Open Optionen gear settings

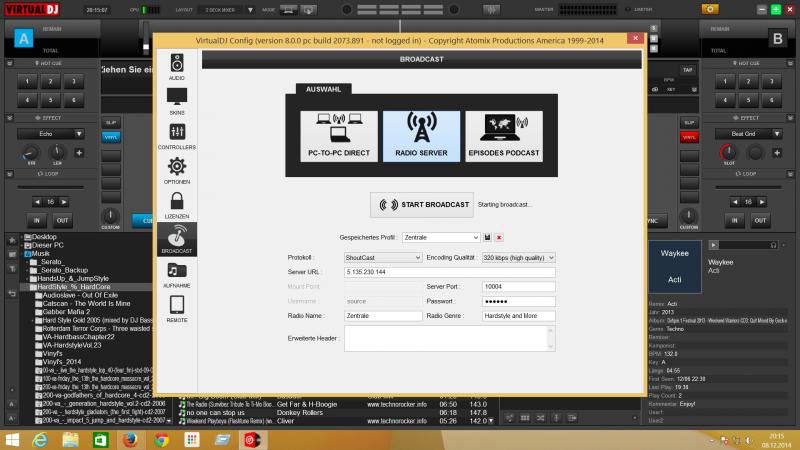click(x=177, y=171)
